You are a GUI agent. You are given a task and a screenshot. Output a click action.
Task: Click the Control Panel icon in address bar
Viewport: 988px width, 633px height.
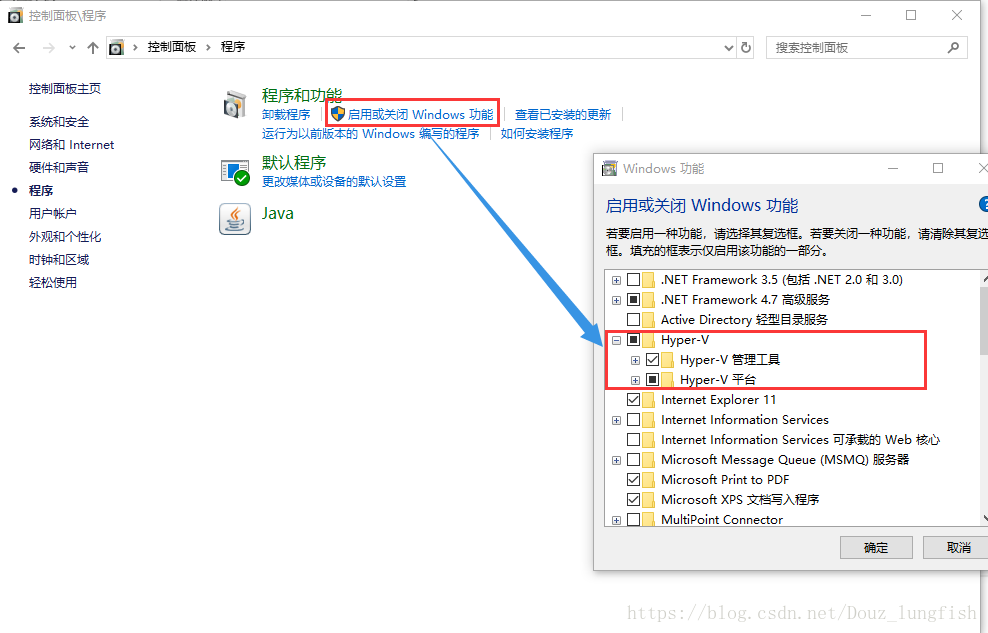117,47
